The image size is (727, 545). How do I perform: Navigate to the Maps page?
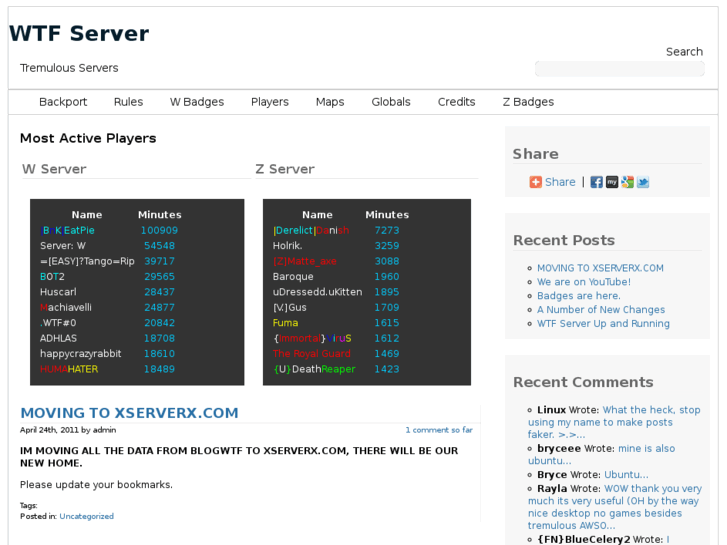pos(330,102)
